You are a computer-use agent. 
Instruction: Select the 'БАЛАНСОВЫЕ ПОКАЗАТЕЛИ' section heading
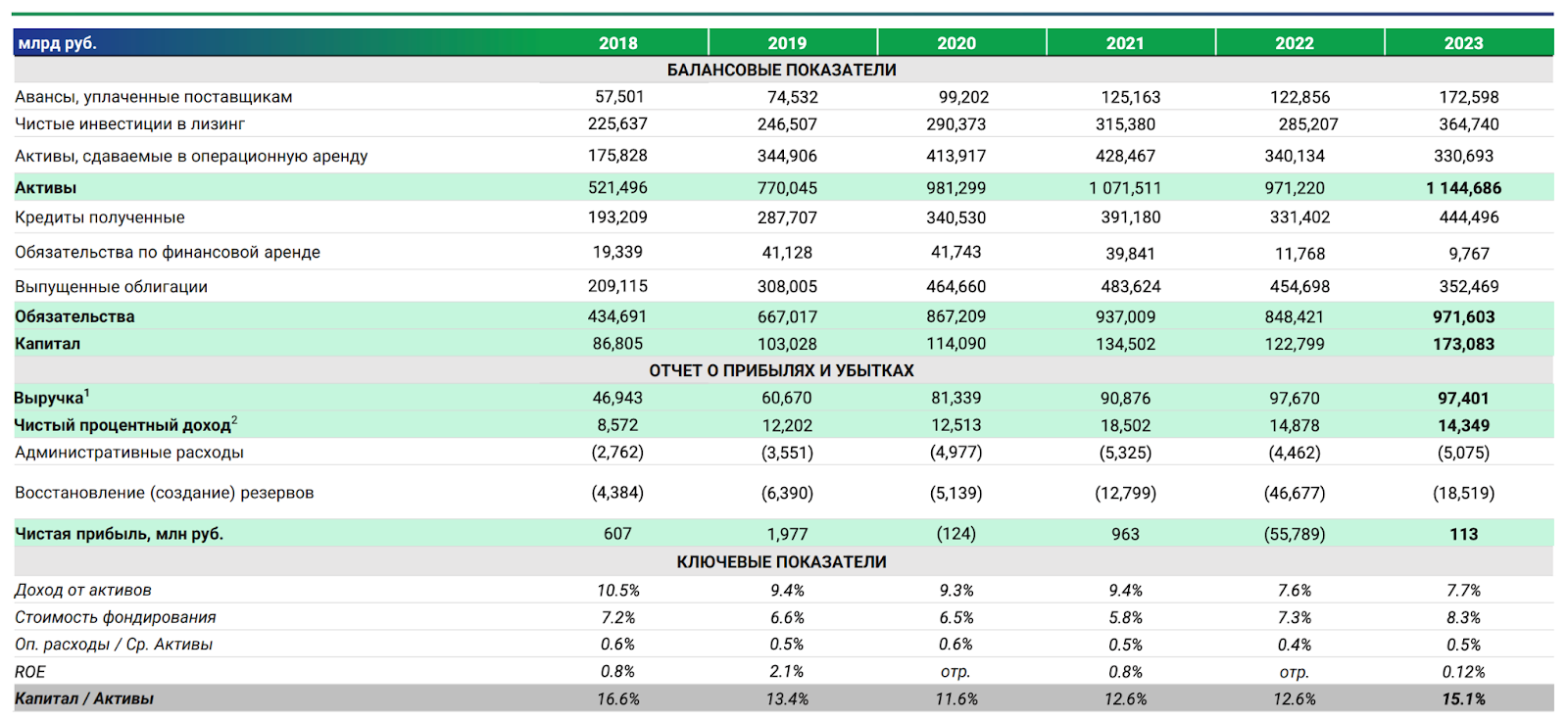[781, 70]
